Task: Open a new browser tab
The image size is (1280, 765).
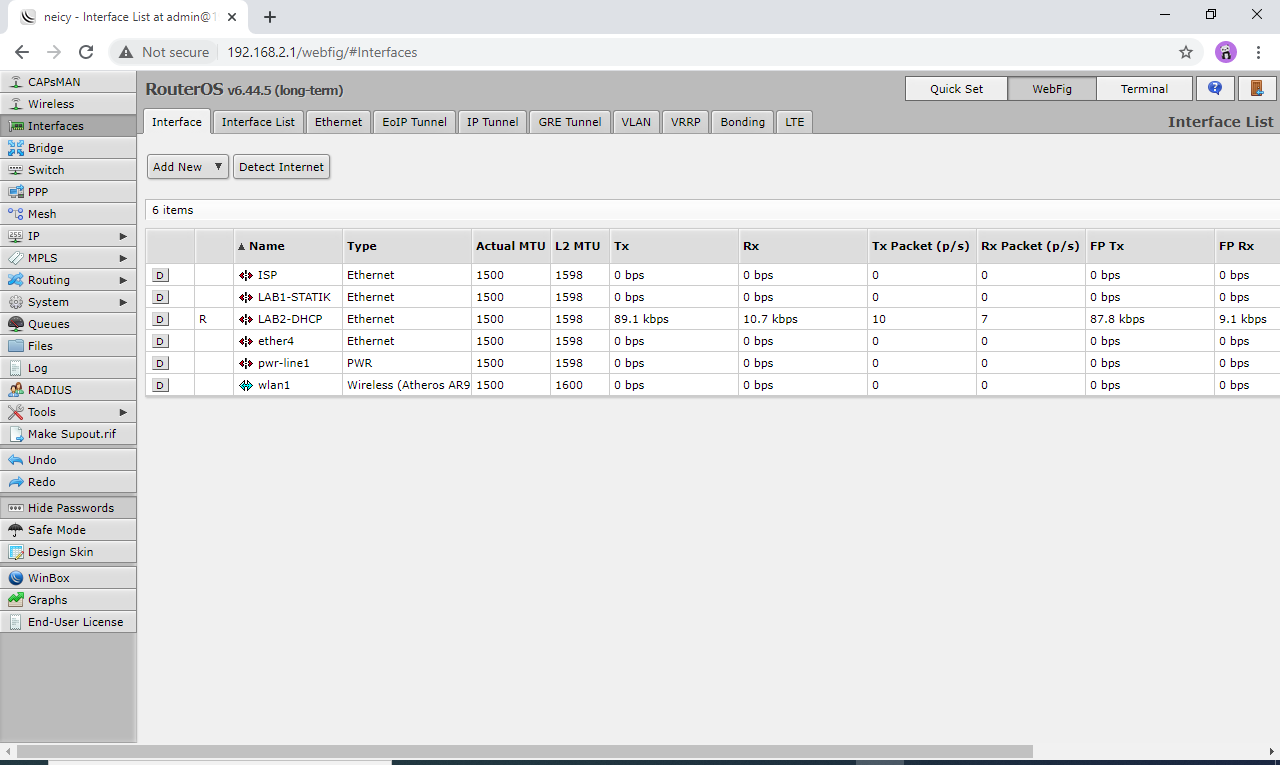Action: pyautogui.click(x=269, y=17)
